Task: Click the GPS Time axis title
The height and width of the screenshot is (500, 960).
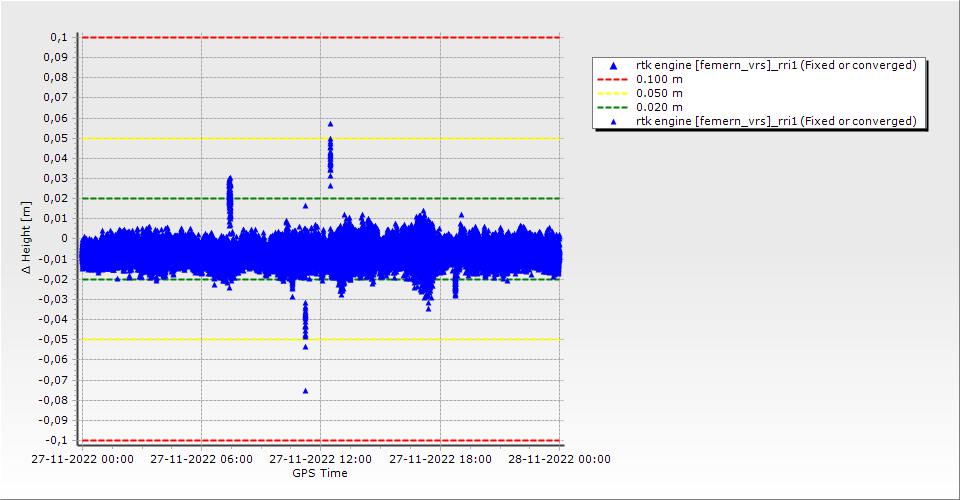Action: pos(320,473)
